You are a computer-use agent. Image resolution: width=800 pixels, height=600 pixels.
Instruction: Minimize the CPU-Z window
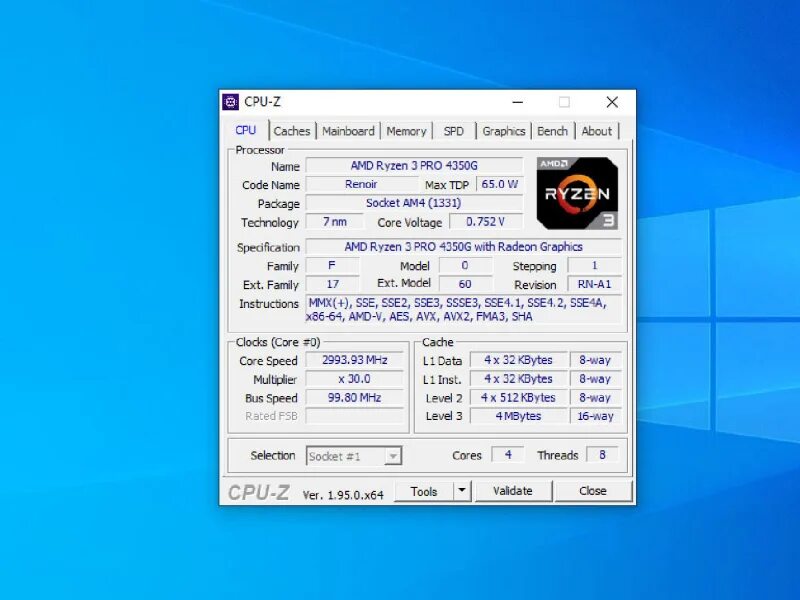click(x=518, y=102)
